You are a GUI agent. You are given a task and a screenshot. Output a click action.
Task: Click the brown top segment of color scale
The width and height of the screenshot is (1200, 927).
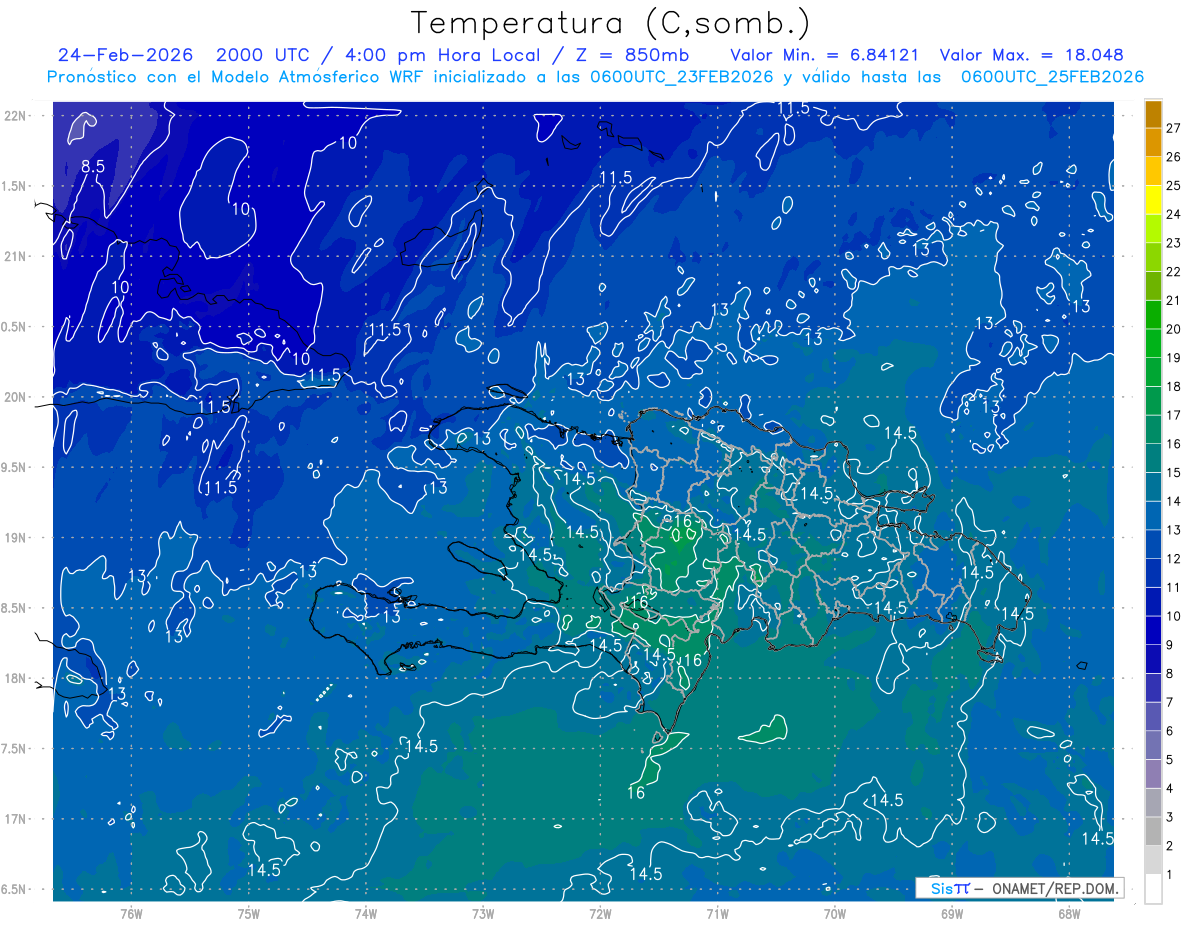pos(1153,114)
